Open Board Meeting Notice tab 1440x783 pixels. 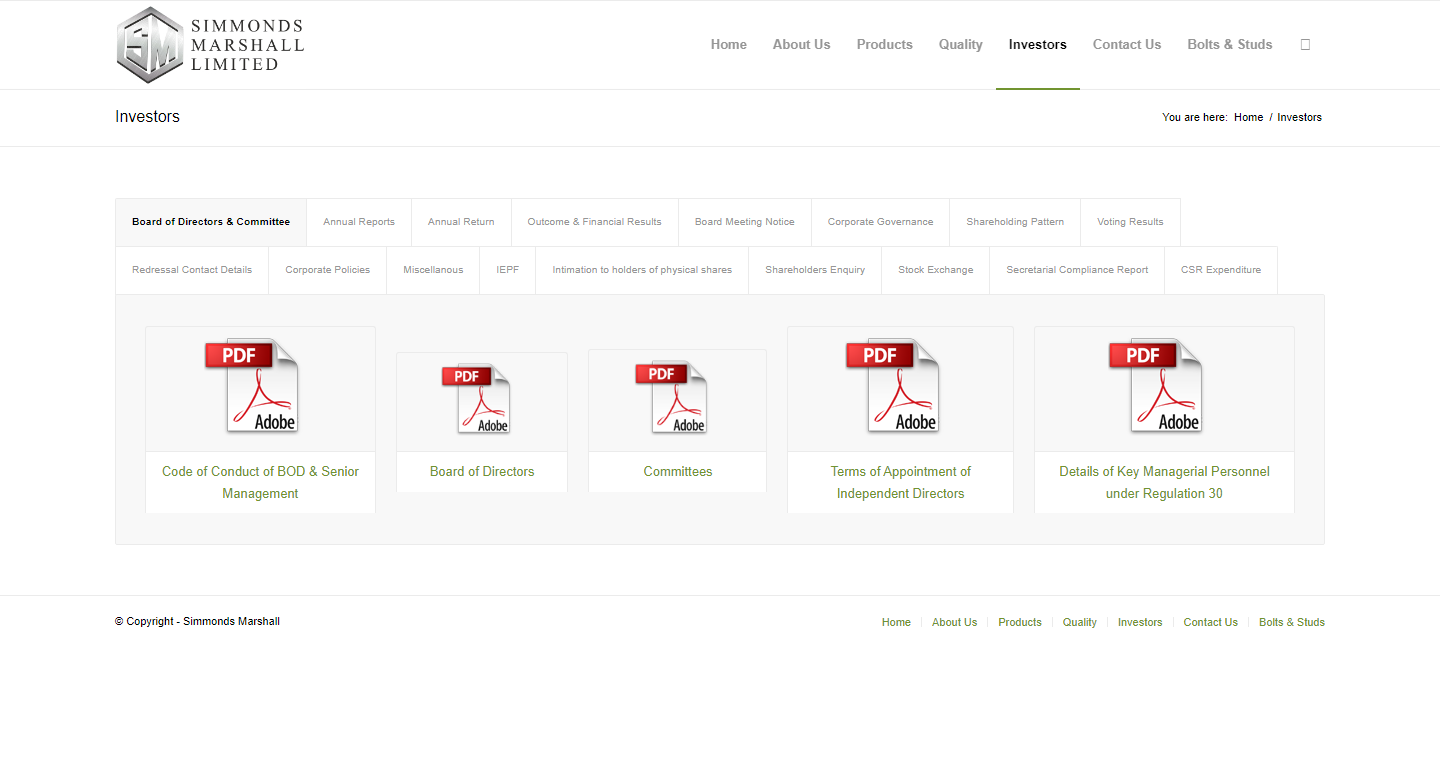(x=745, y=222)
